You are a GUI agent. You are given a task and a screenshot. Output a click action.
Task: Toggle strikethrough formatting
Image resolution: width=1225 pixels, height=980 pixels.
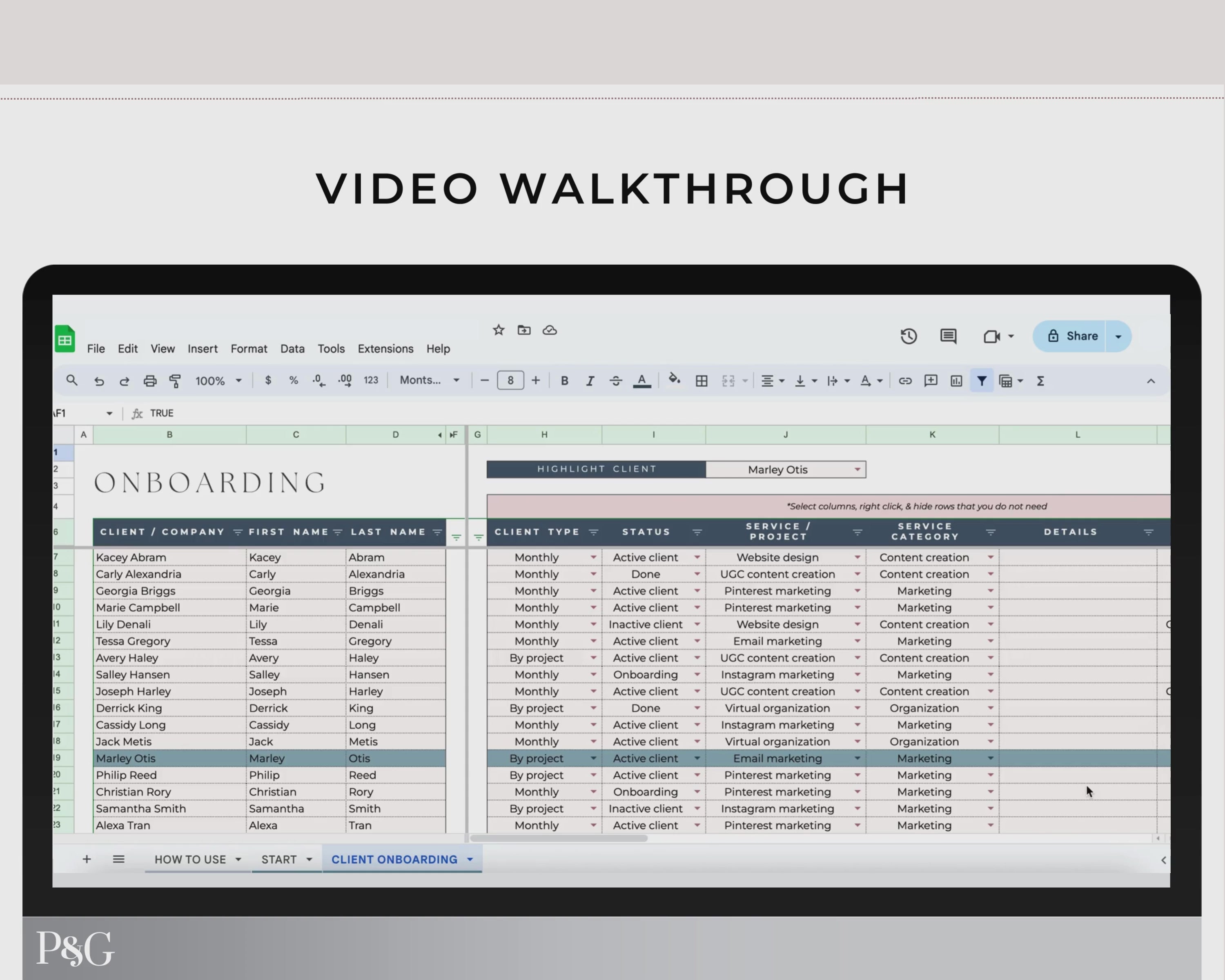pyautogui.click(x=615, y=381)
